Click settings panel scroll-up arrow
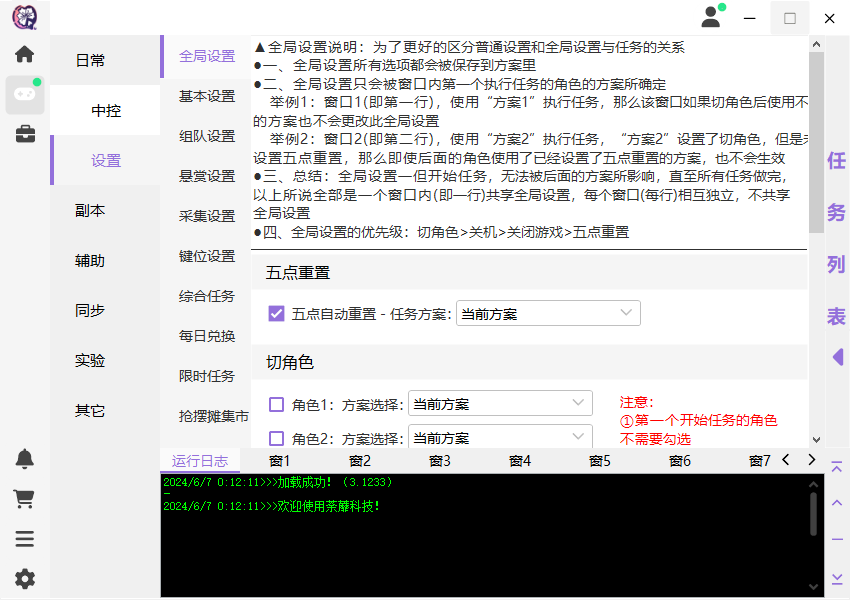 [816, 44]
